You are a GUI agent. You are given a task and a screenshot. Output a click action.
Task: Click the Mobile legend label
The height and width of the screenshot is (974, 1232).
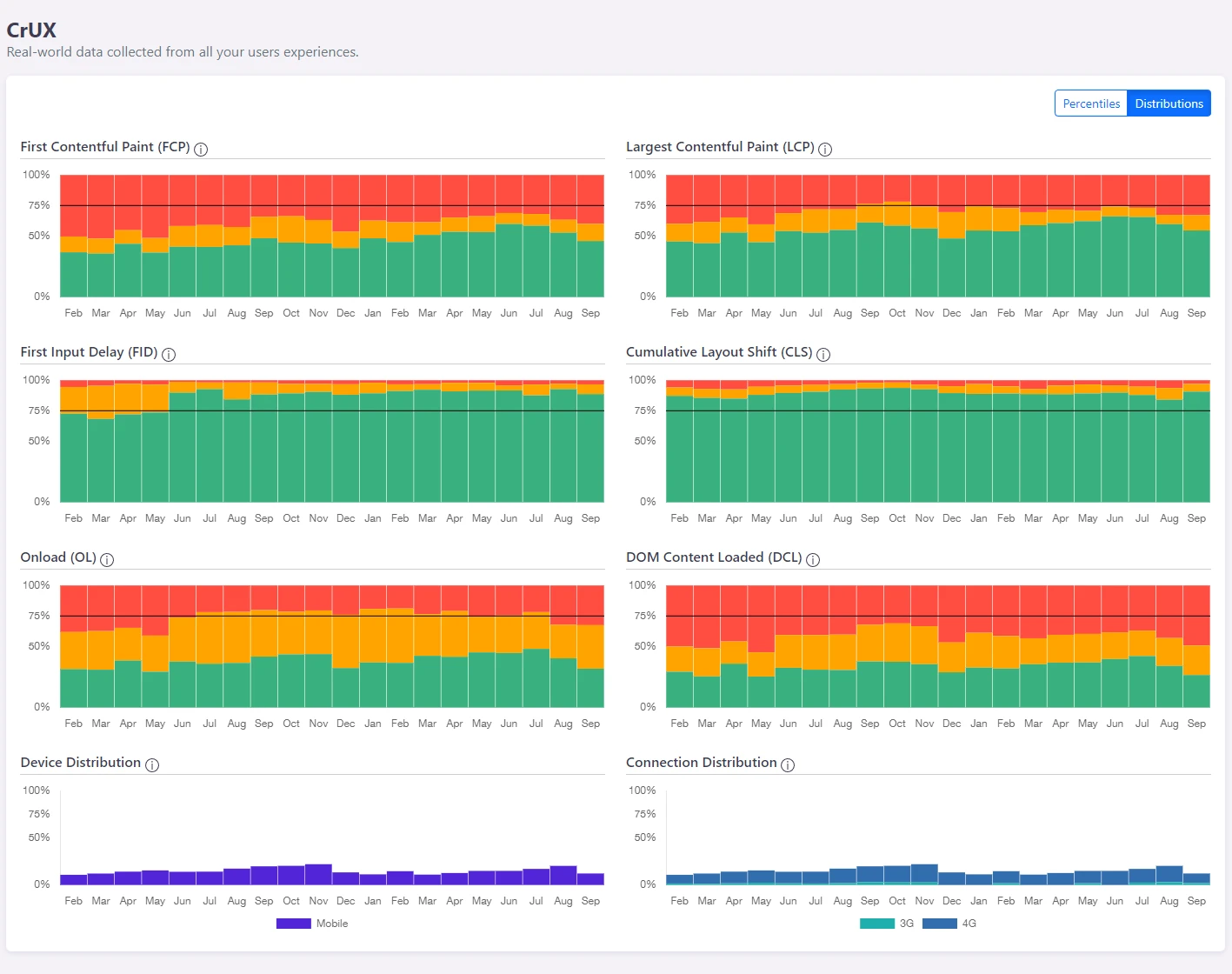click(x=332, y=924)
